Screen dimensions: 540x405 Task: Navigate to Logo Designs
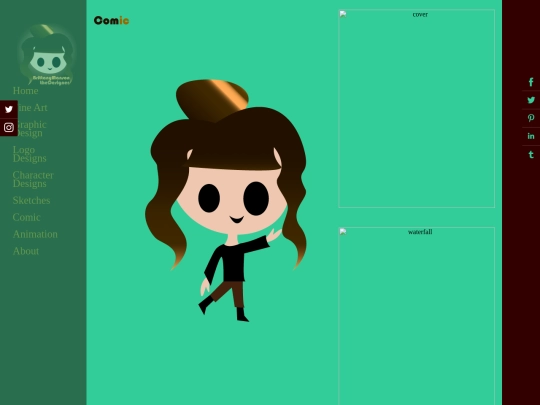pos(30,154)
